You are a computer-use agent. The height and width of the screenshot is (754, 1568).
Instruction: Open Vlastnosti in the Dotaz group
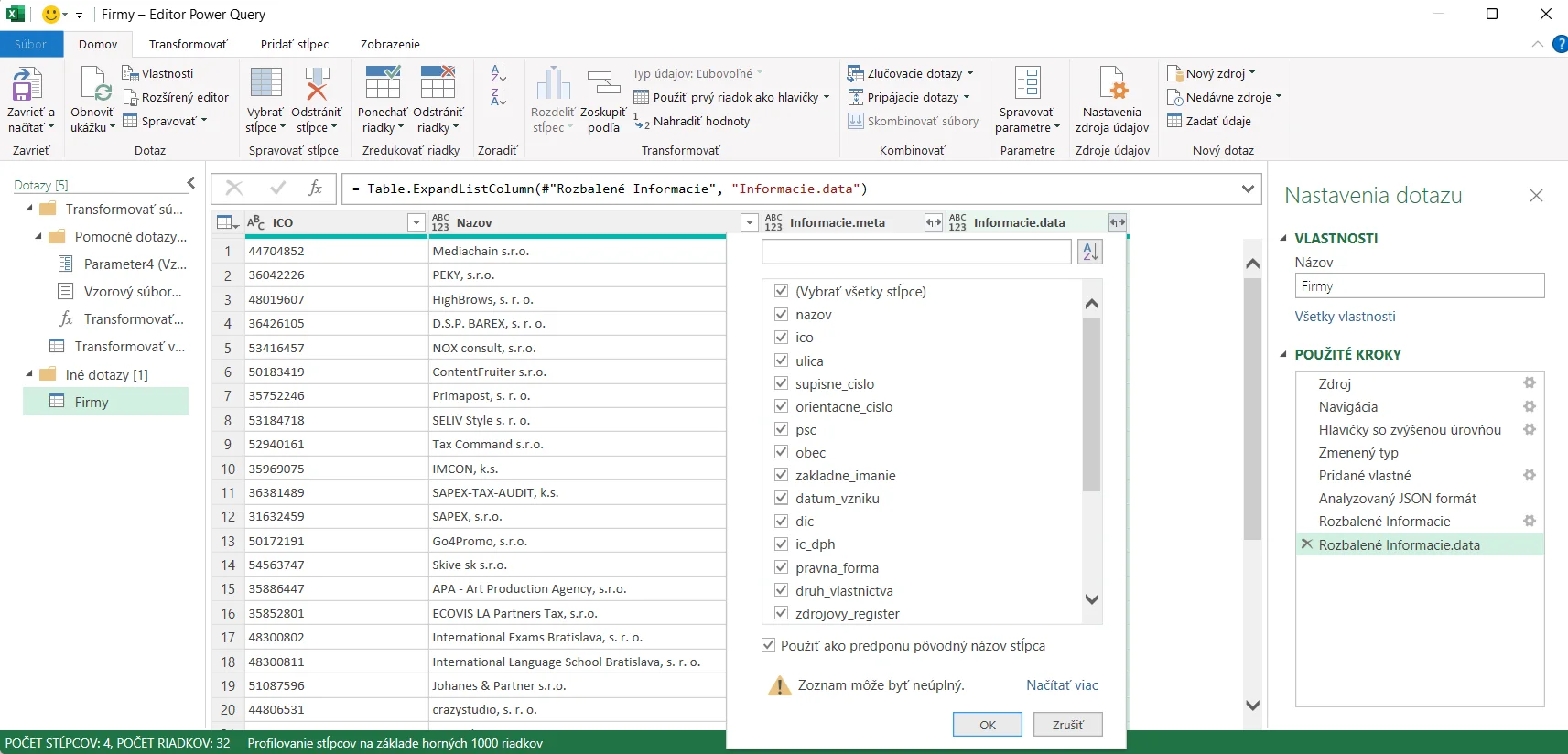pyautogui.click(x=157, y=73)
